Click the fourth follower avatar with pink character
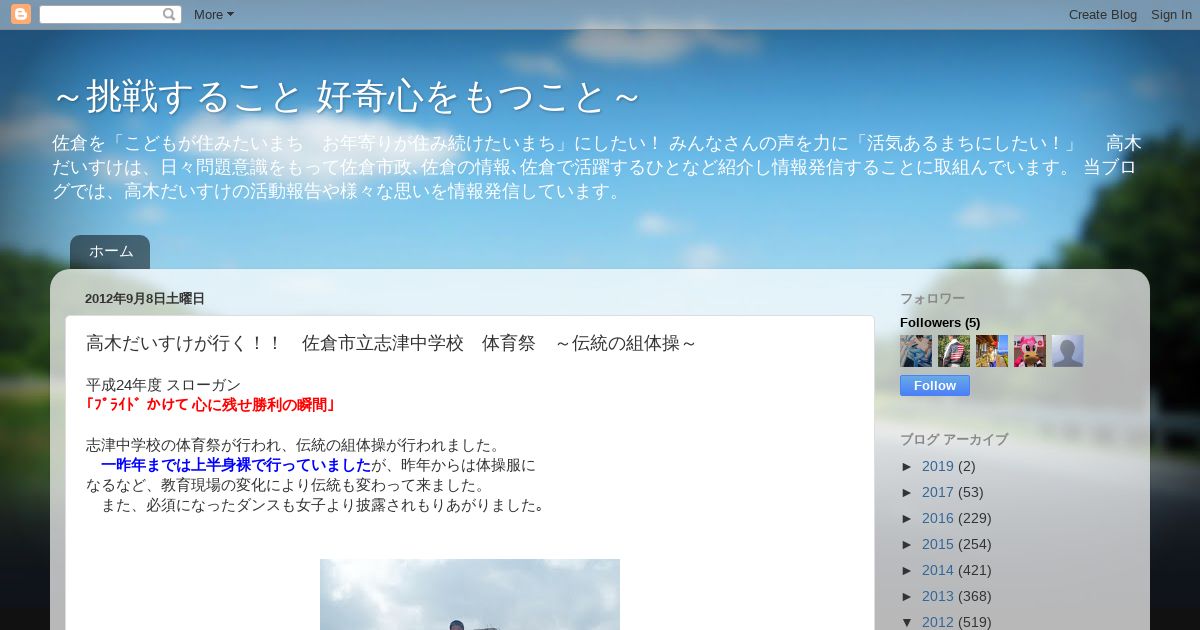 [1030, 351]
